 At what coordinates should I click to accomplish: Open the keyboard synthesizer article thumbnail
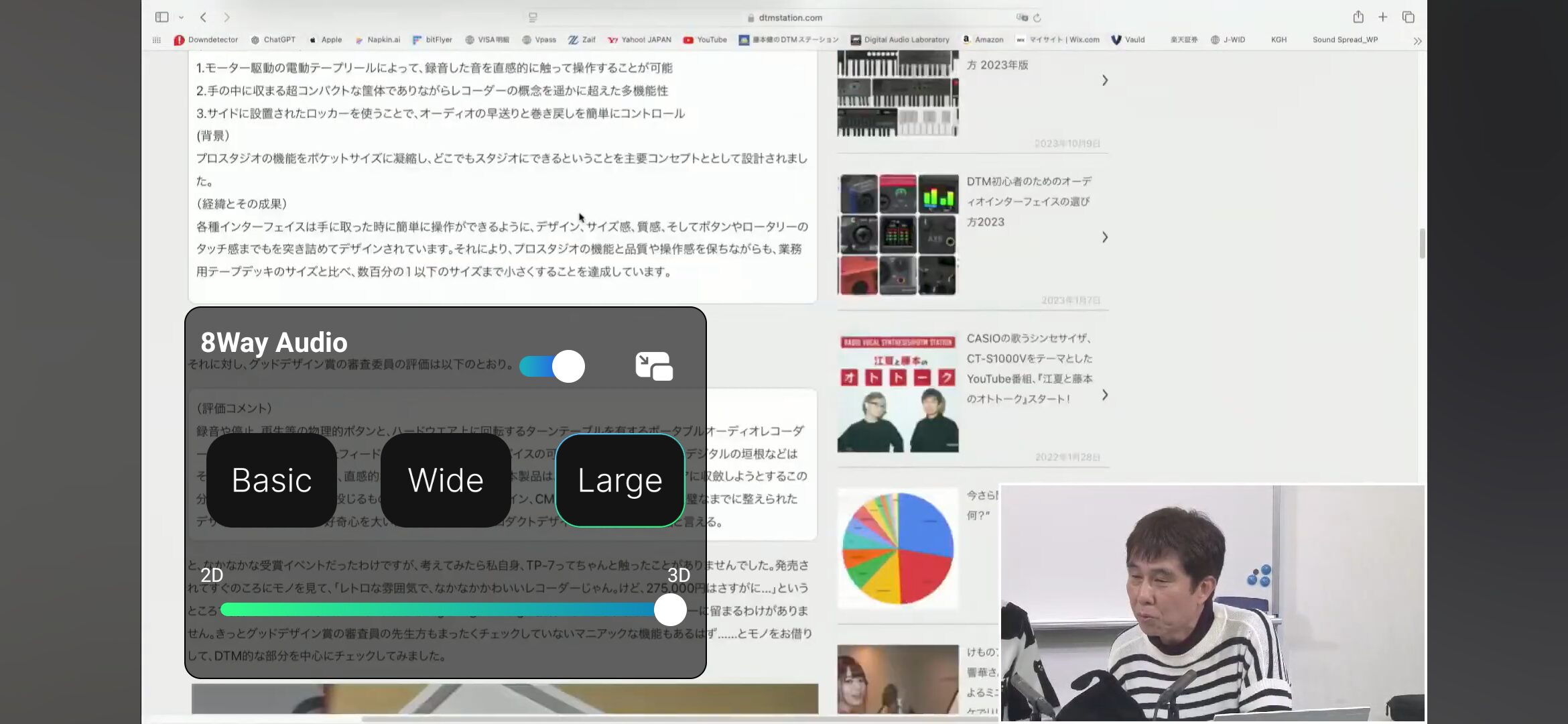click(898, 94)
